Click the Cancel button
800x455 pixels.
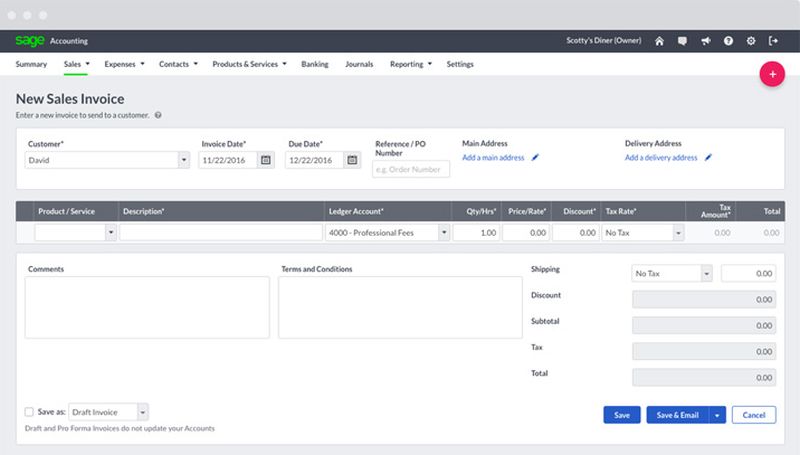click(754, 415)
